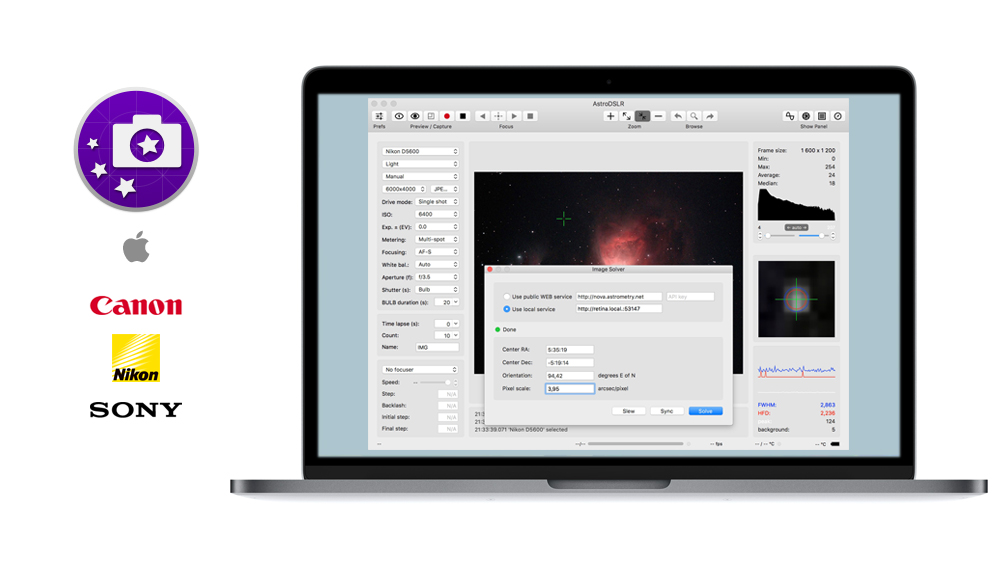Open the Time lapse 0 combo box
1000x565 pixels.
click(x=446, y=324)
